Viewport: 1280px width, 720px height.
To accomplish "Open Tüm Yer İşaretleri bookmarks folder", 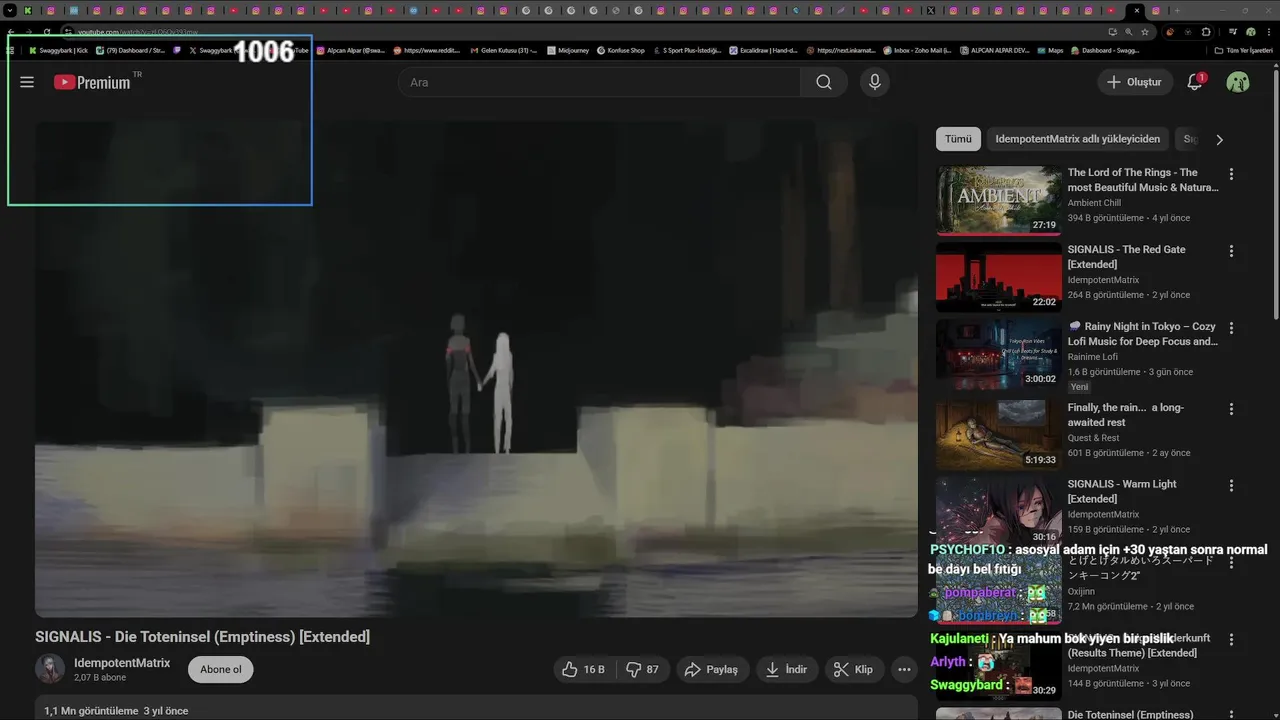I will click(x=1246, y=50).
